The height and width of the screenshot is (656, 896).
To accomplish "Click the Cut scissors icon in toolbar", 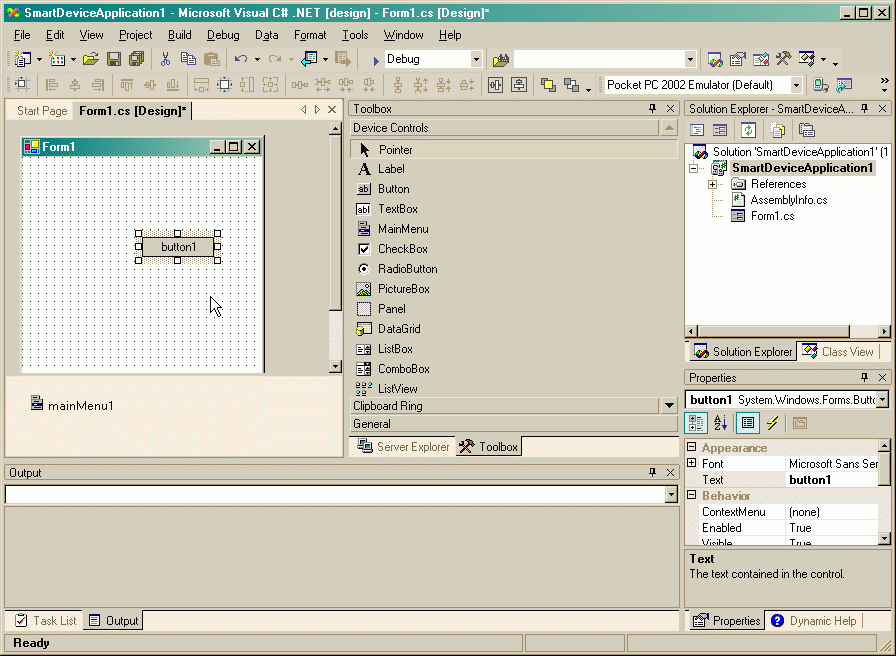I will (x=165, y=59).
